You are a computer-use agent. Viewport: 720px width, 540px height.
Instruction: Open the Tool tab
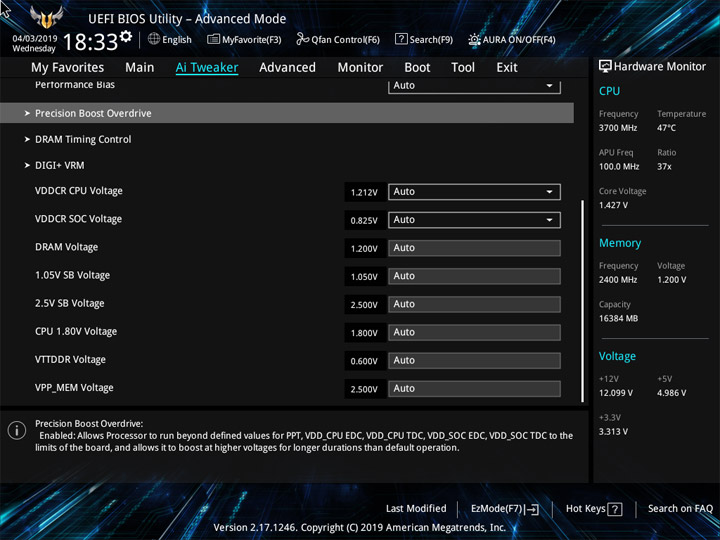pos(463,68)
